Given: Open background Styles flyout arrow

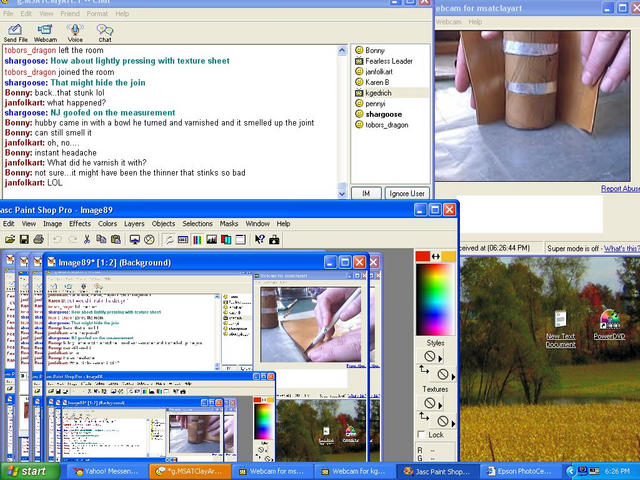Looking at the screenshot, I should click(453, 376).
